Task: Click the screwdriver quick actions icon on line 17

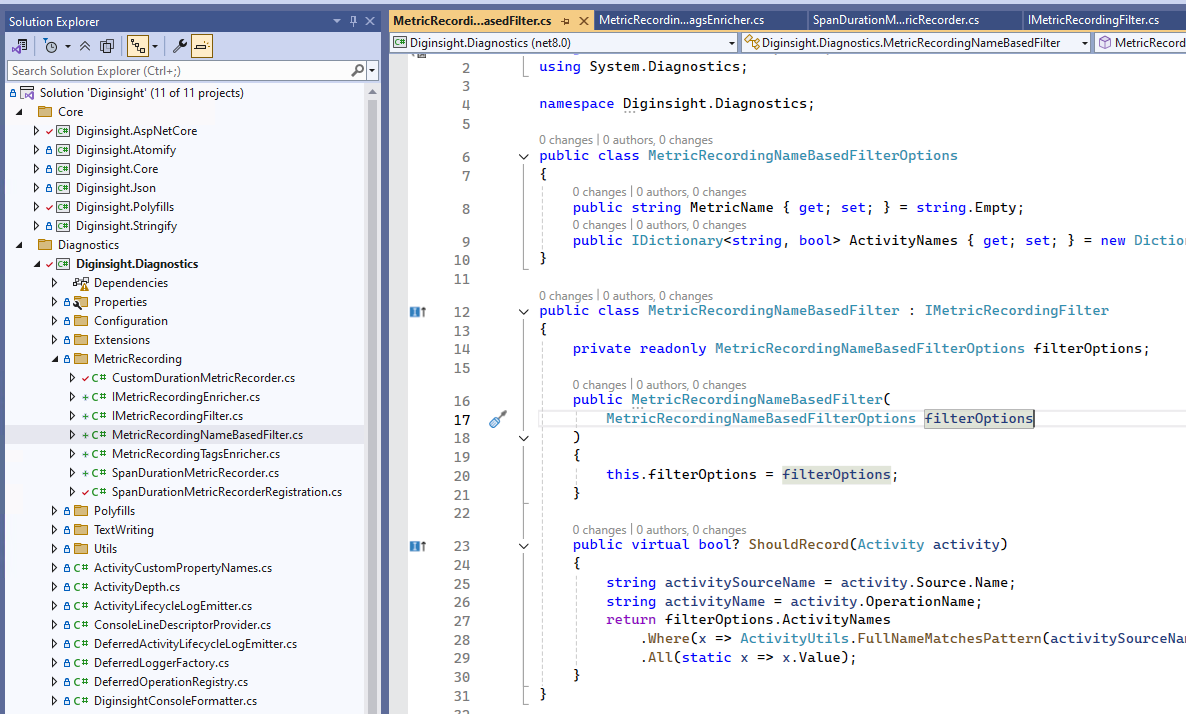Action: [498, 420]
